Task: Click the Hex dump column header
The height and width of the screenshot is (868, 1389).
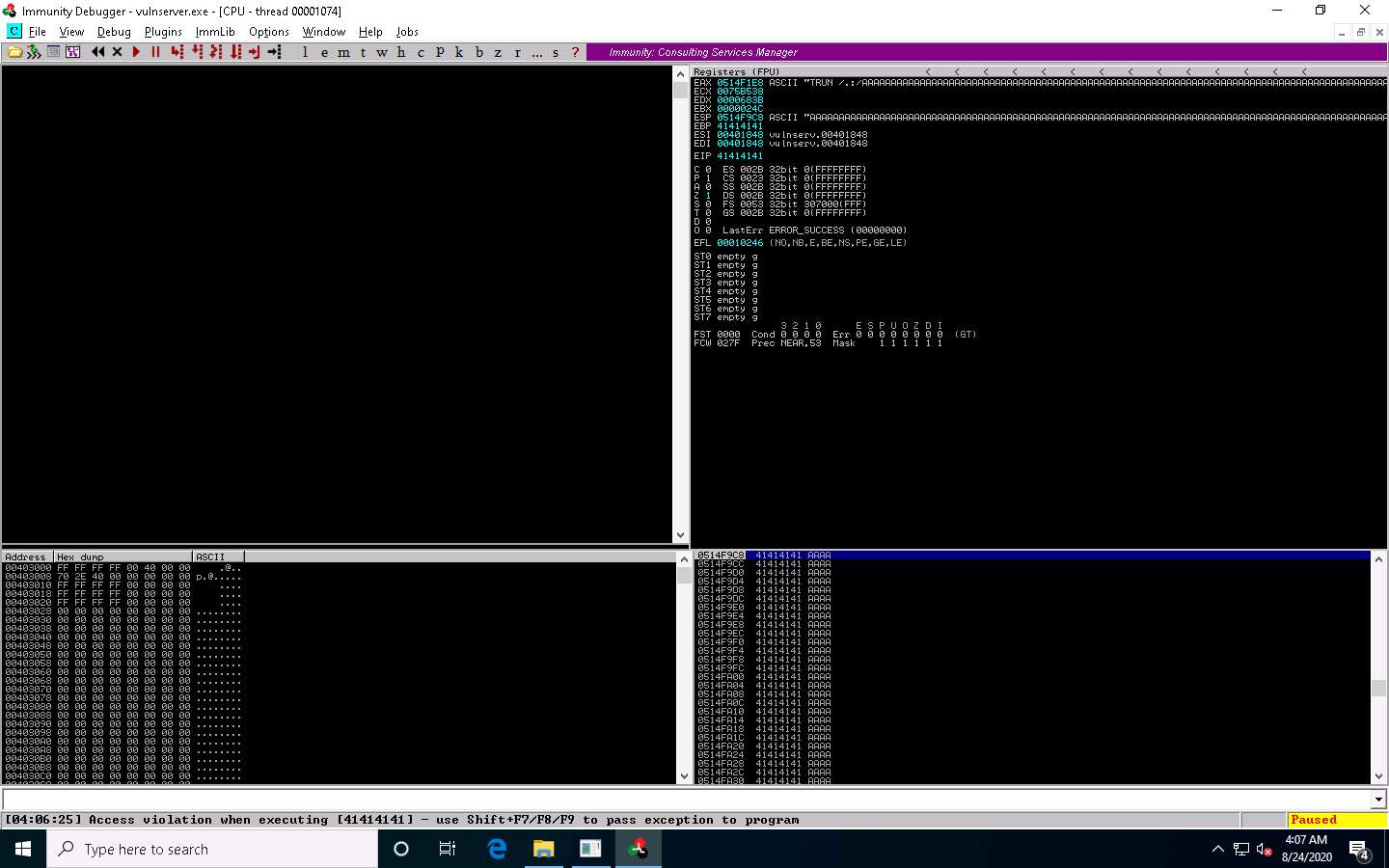Action: (x=123, y=556)
